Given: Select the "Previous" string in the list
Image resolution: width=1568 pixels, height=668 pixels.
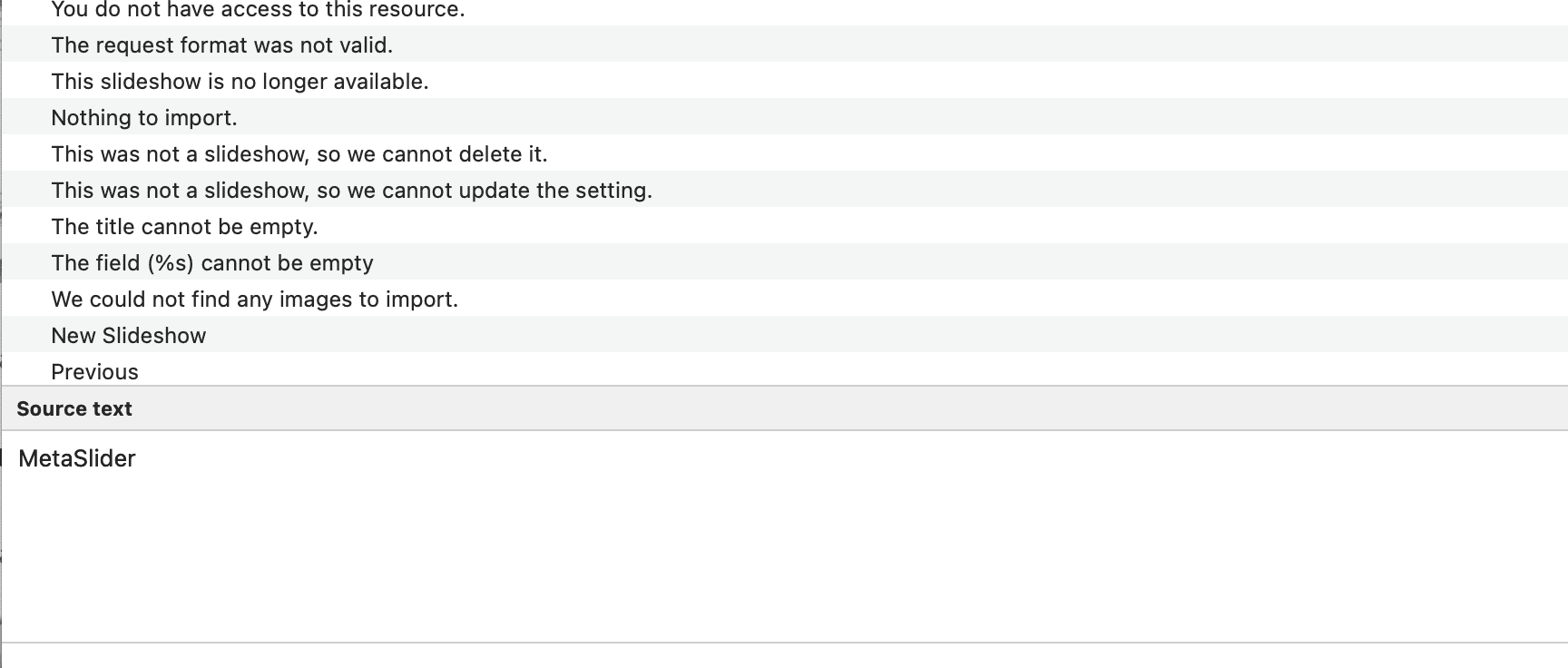Looking at the screenshot, I should (94, 372).
